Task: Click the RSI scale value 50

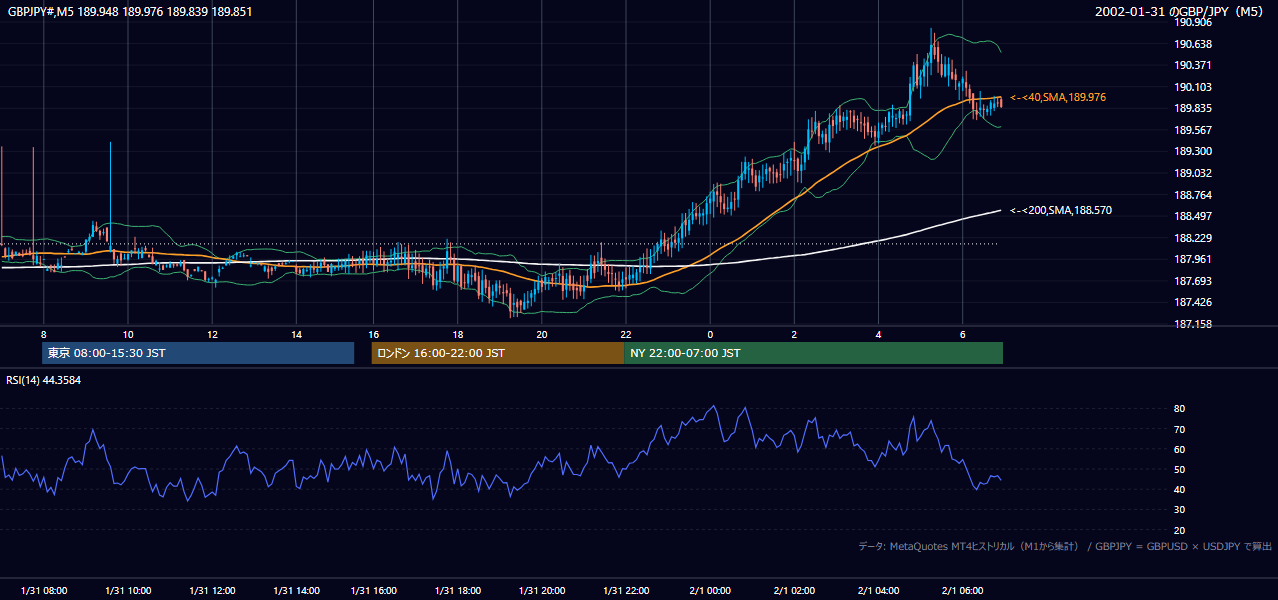Action: [1180, 469]
